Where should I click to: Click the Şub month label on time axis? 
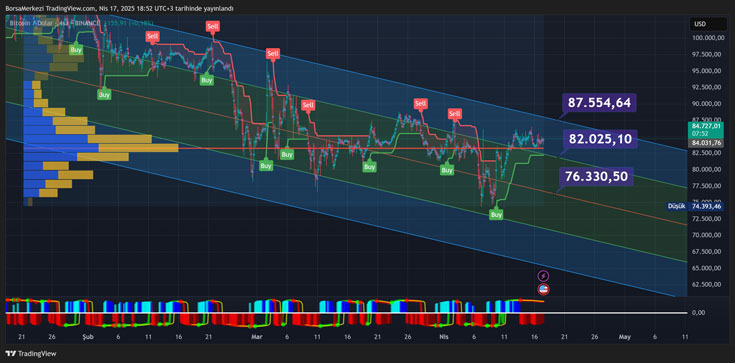coord(88,337)
